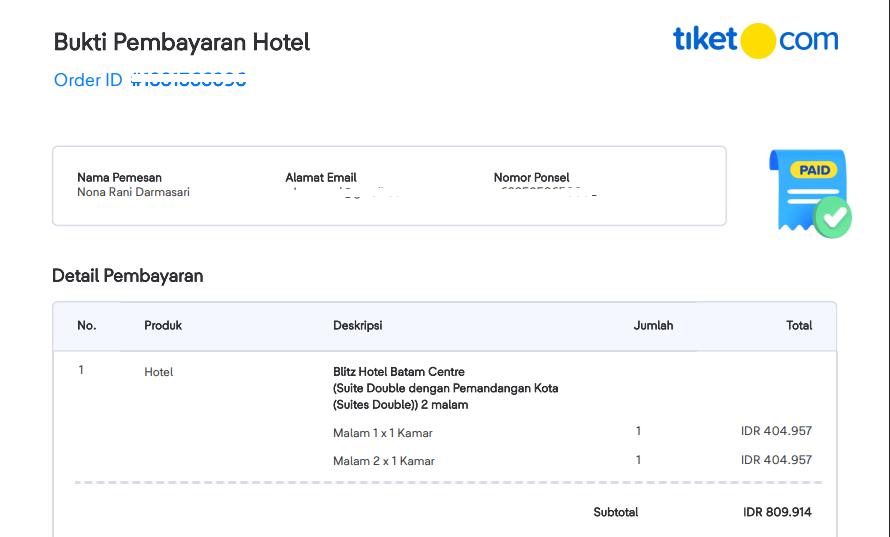Click the name Nona Rani Darmasari
890x537 pixels.
[x=133, y=192]
